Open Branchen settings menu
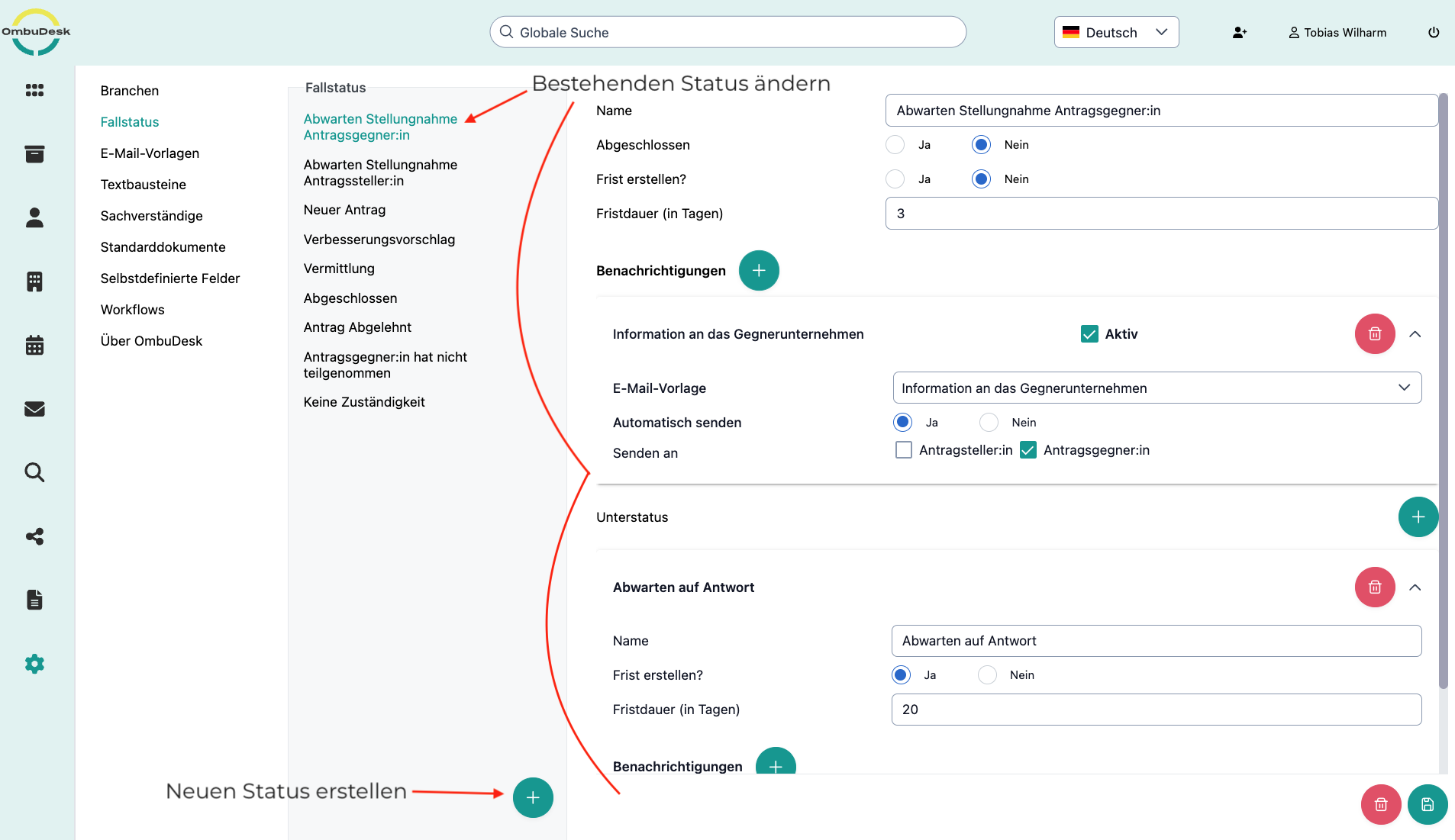 130,91
